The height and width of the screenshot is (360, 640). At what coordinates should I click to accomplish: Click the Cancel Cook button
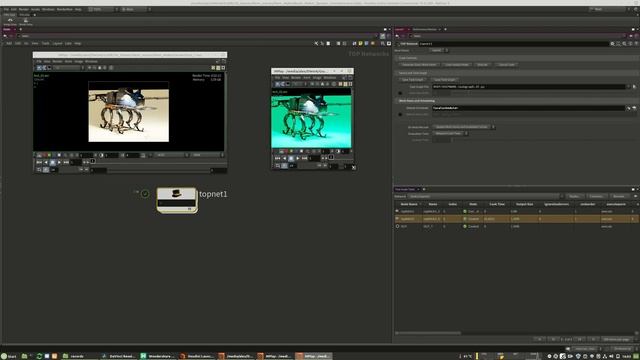[507, 64]
